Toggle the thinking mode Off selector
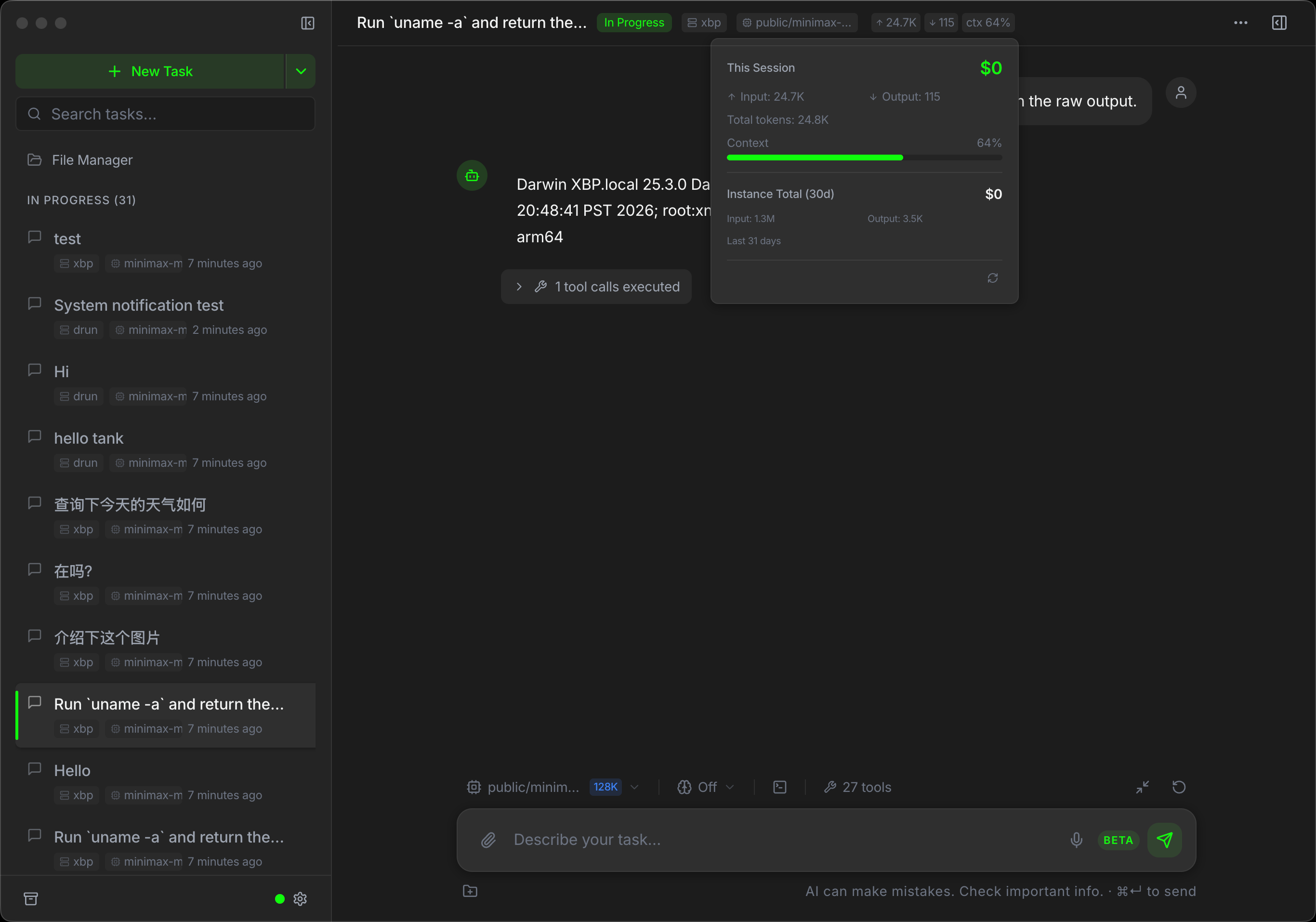The height and width of the screenshot is (922, 1316). pyautogui.click(x=706, y=787)
